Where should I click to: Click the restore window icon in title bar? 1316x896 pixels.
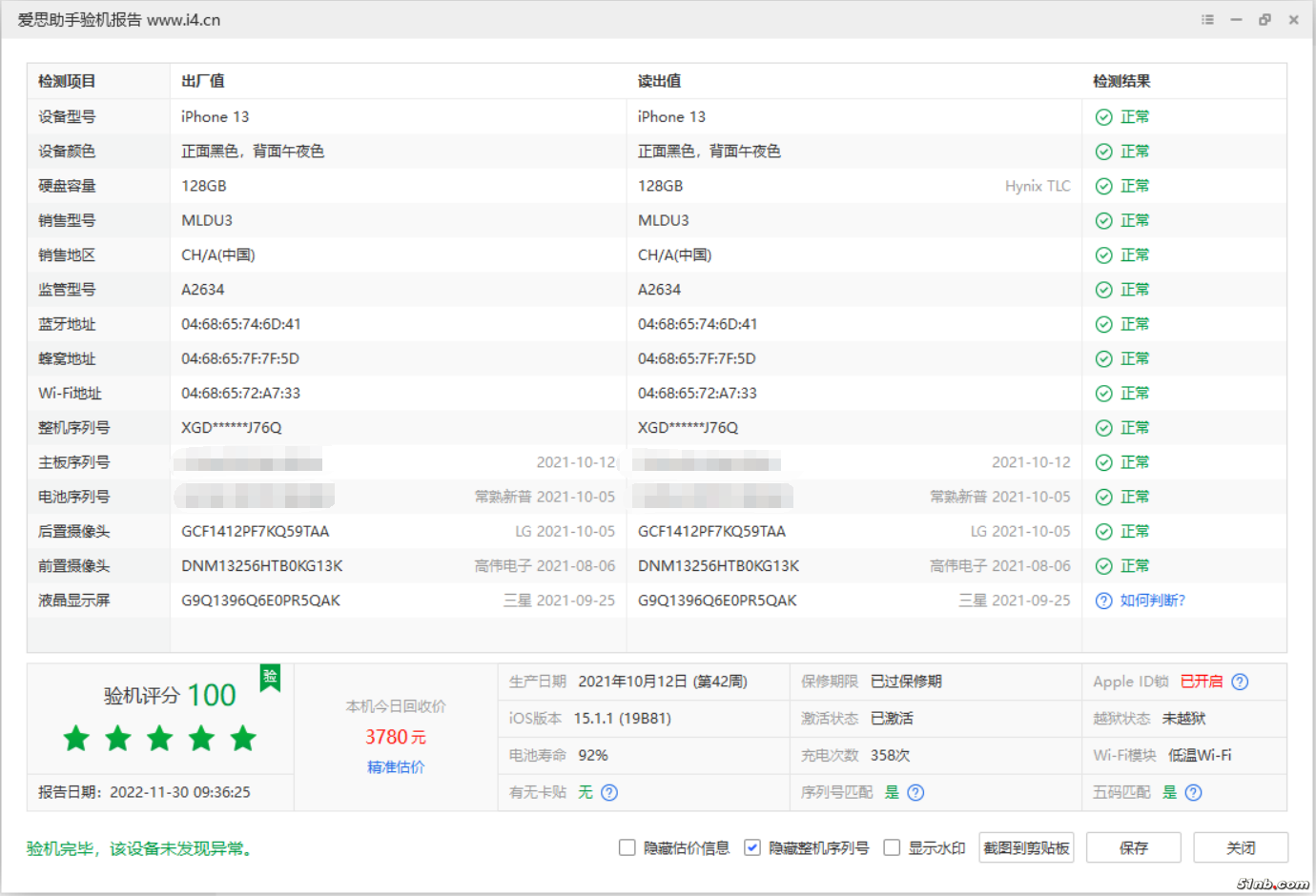click(x=1265, y=19)
